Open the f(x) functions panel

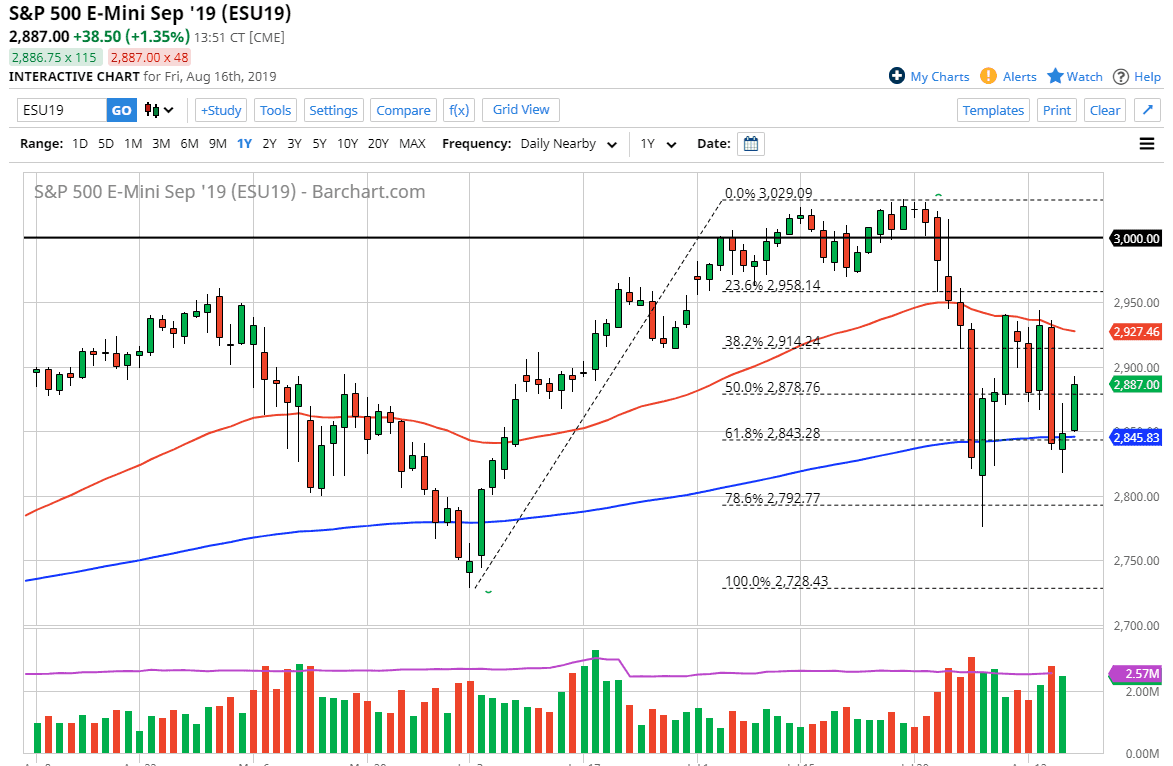click(459, 110)
